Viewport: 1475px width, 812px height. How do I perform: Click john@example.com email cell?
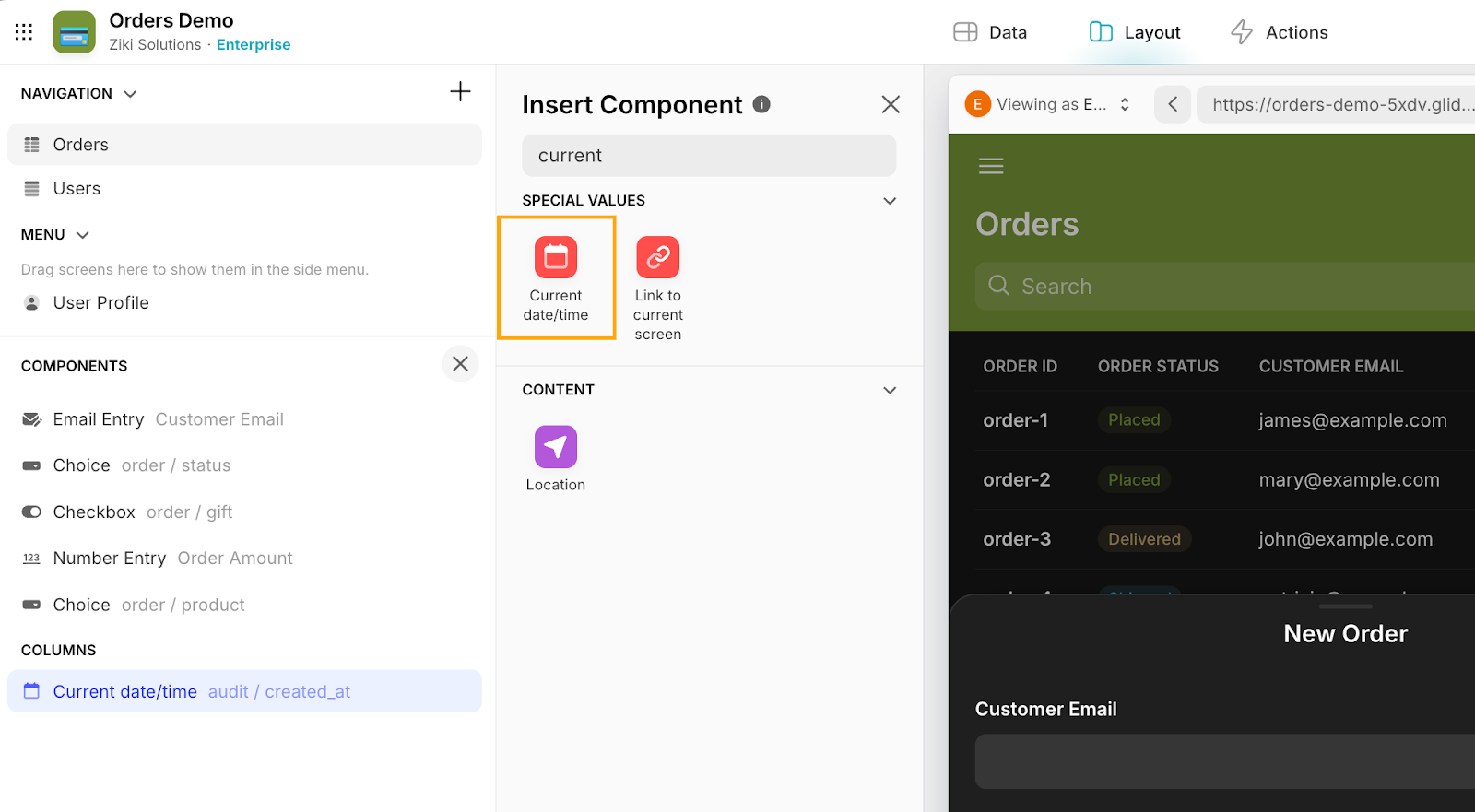[1345, 539]
